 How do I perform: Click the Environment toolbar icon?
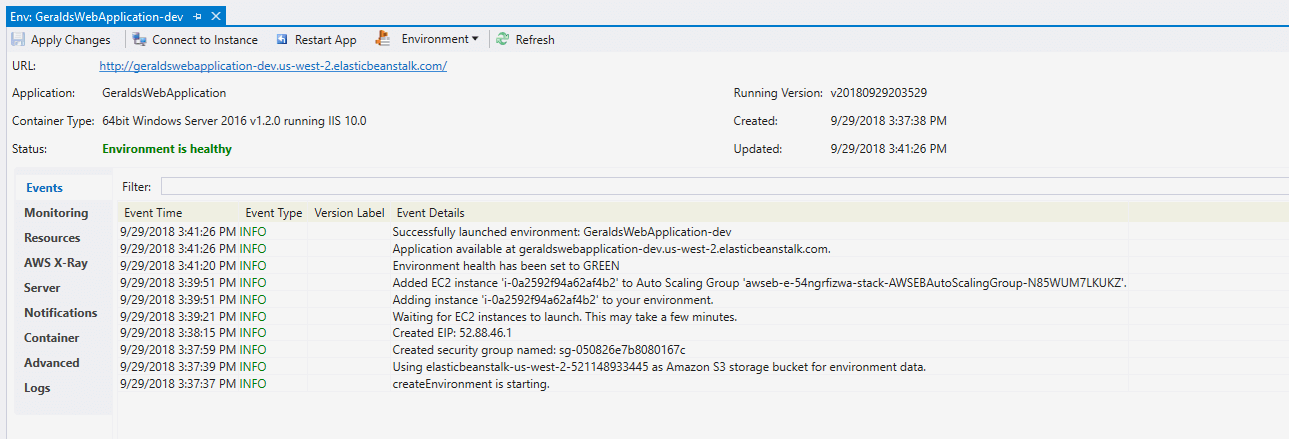[x=382, y=39]
